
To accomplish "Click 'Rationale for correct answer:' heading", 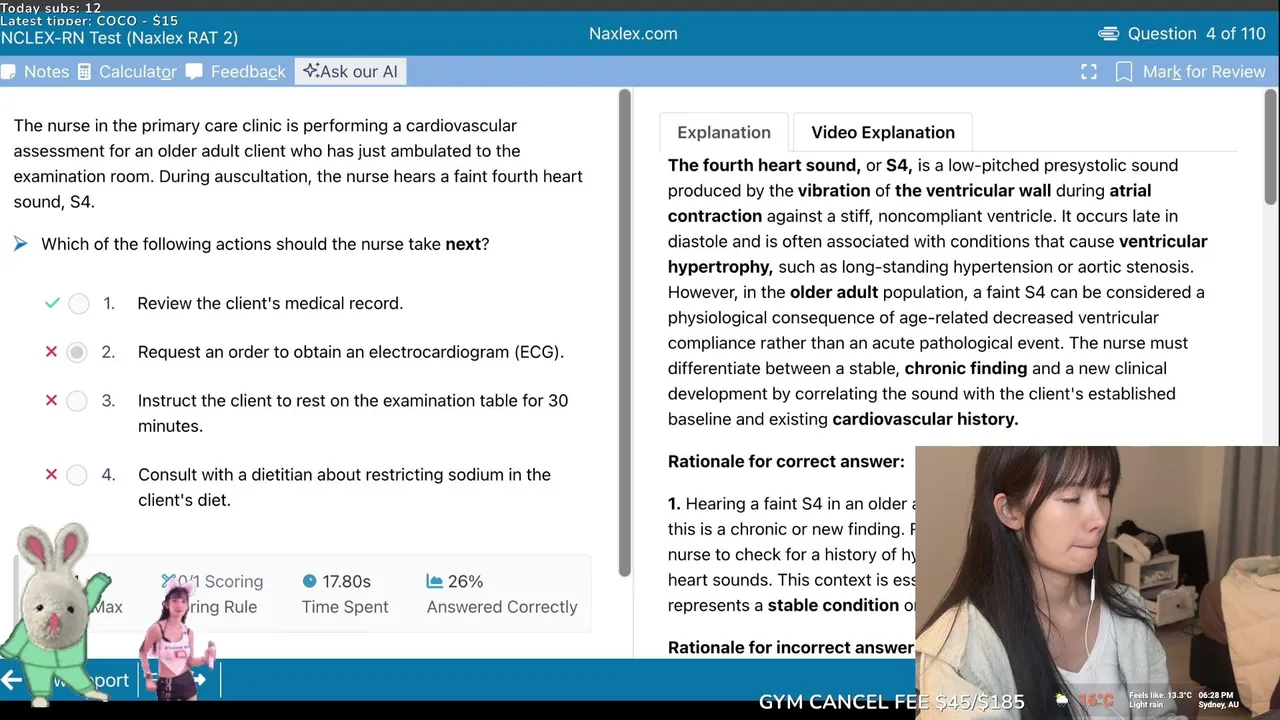I will (786, 461).
